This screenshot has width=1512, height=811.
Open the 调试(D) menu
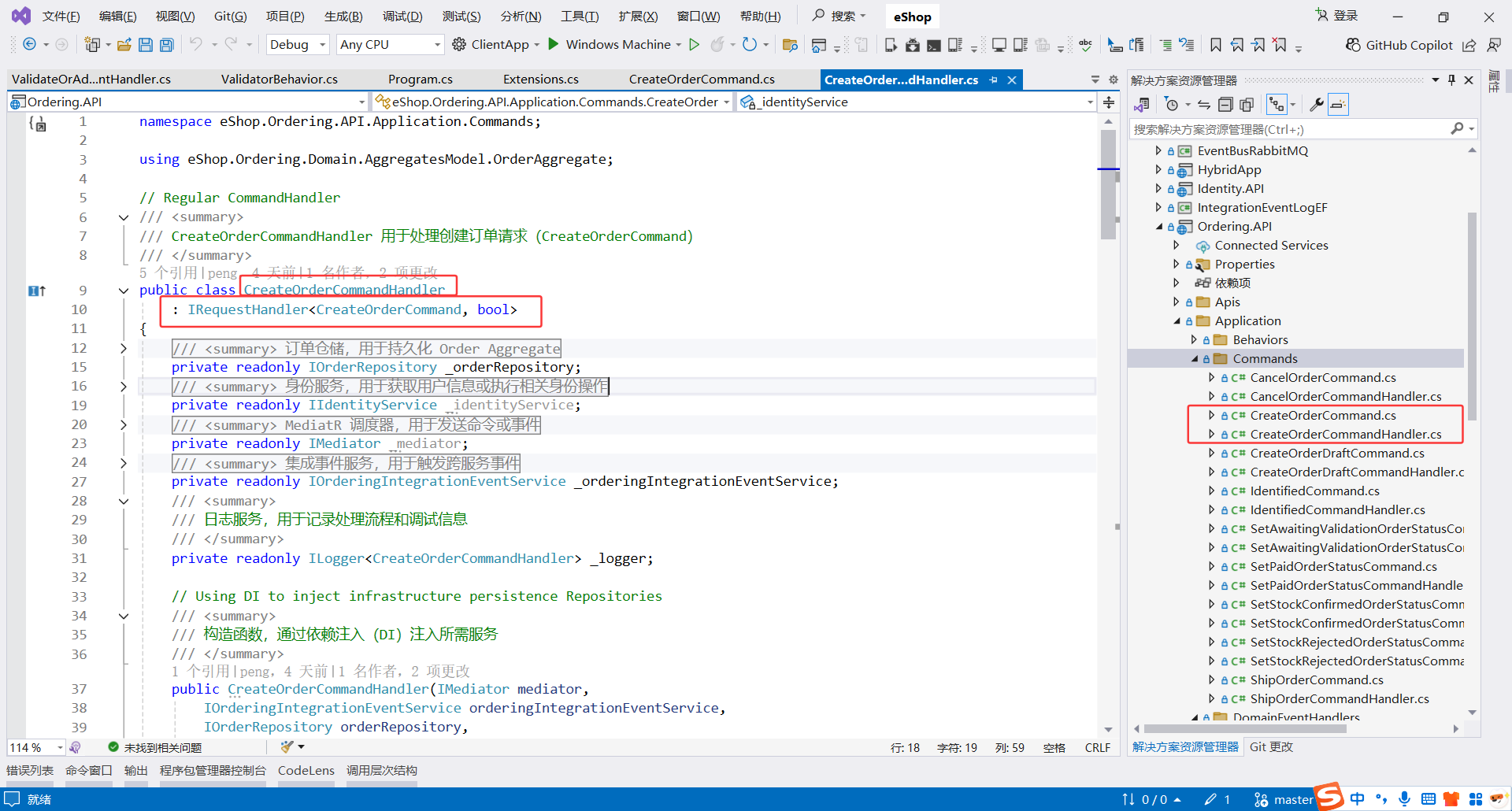pos(402,17)
